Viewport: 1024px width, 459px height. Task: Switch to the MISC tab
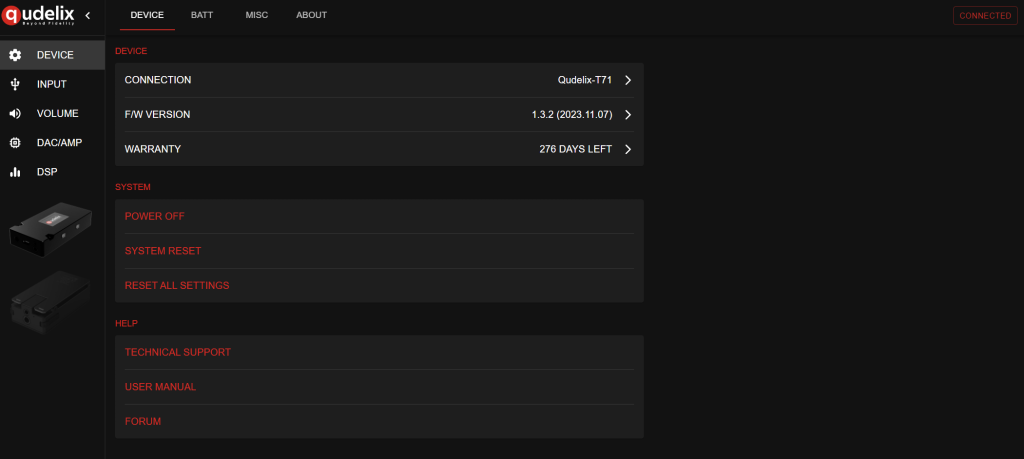[x=257, y=15]
